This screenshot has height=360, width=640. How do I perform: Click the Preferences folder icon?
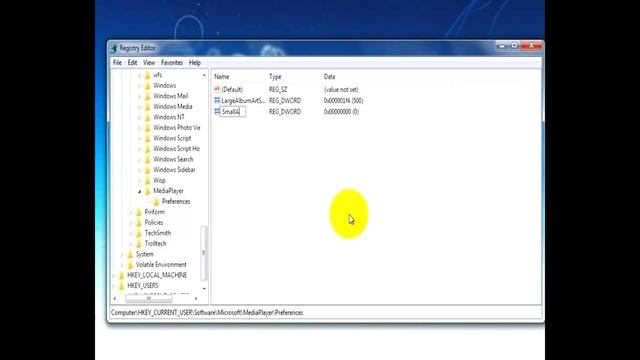click(156, 202)
